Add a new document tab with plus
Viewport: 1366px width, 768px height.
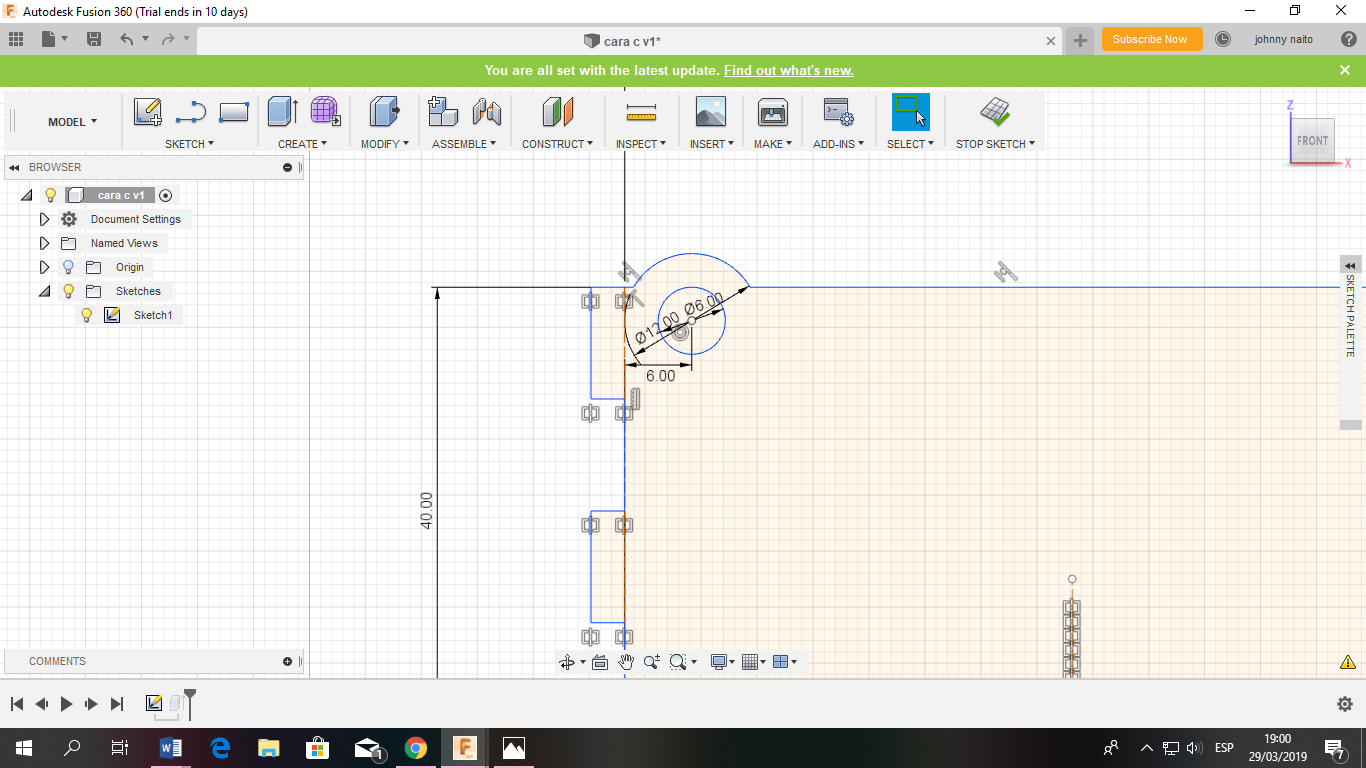(1080, 40)
